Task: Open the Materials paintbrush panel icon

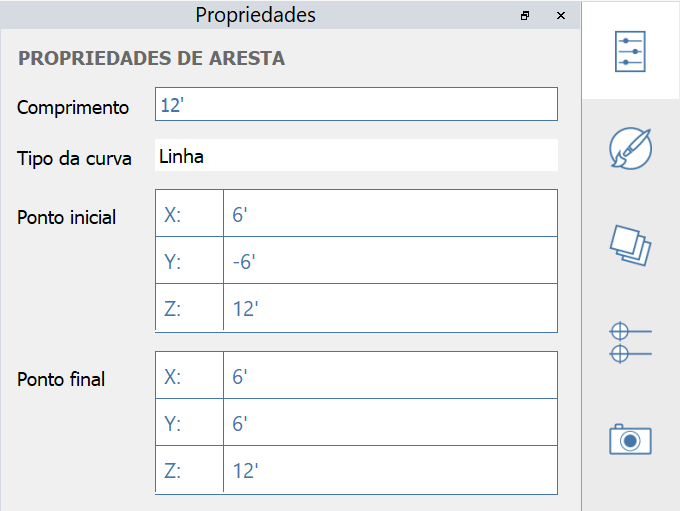Action: pos(630,148)
